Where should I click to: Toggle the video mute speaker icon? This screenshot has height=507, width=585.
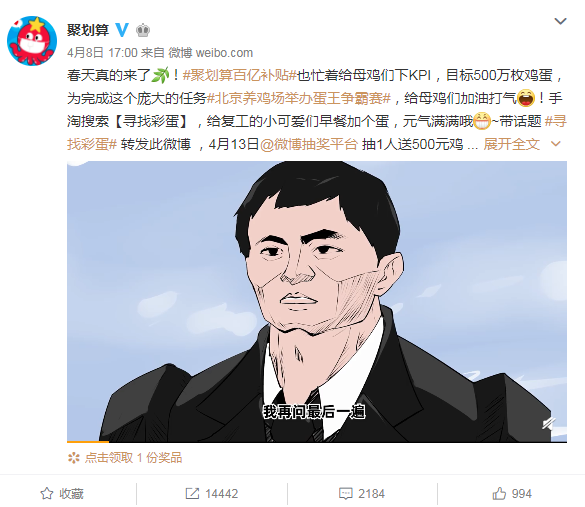click(548, 423)
